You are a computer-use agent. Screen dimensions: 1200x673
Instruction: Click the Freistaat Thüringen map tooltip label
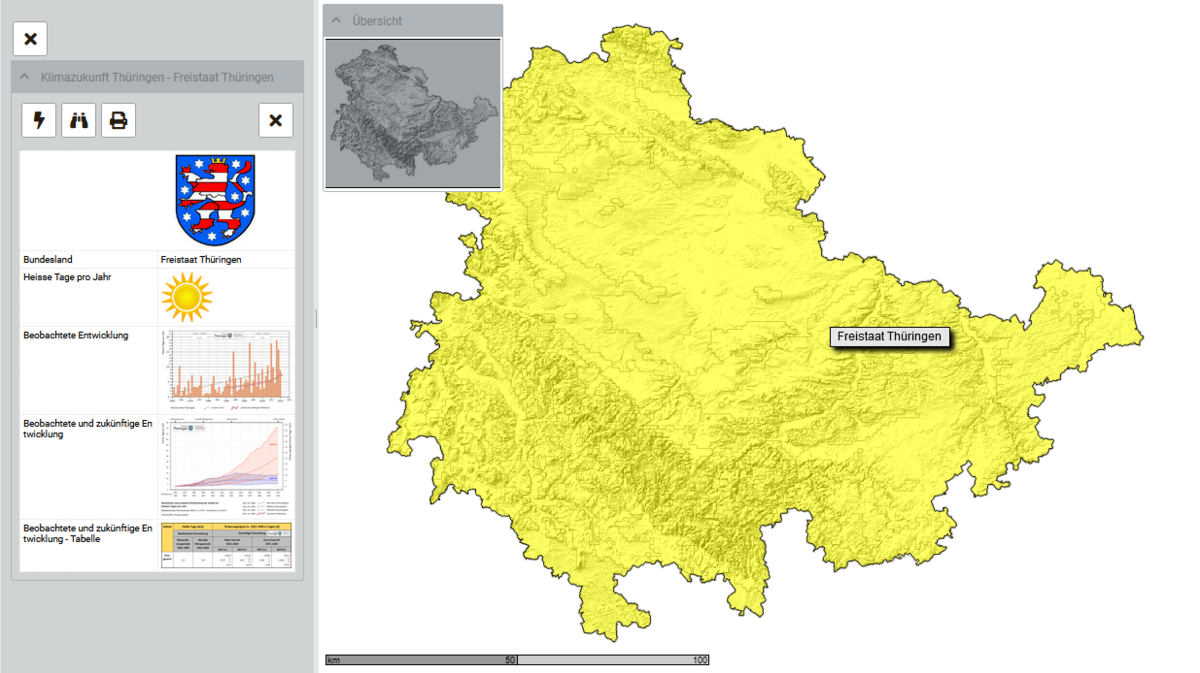click(889, 337)
